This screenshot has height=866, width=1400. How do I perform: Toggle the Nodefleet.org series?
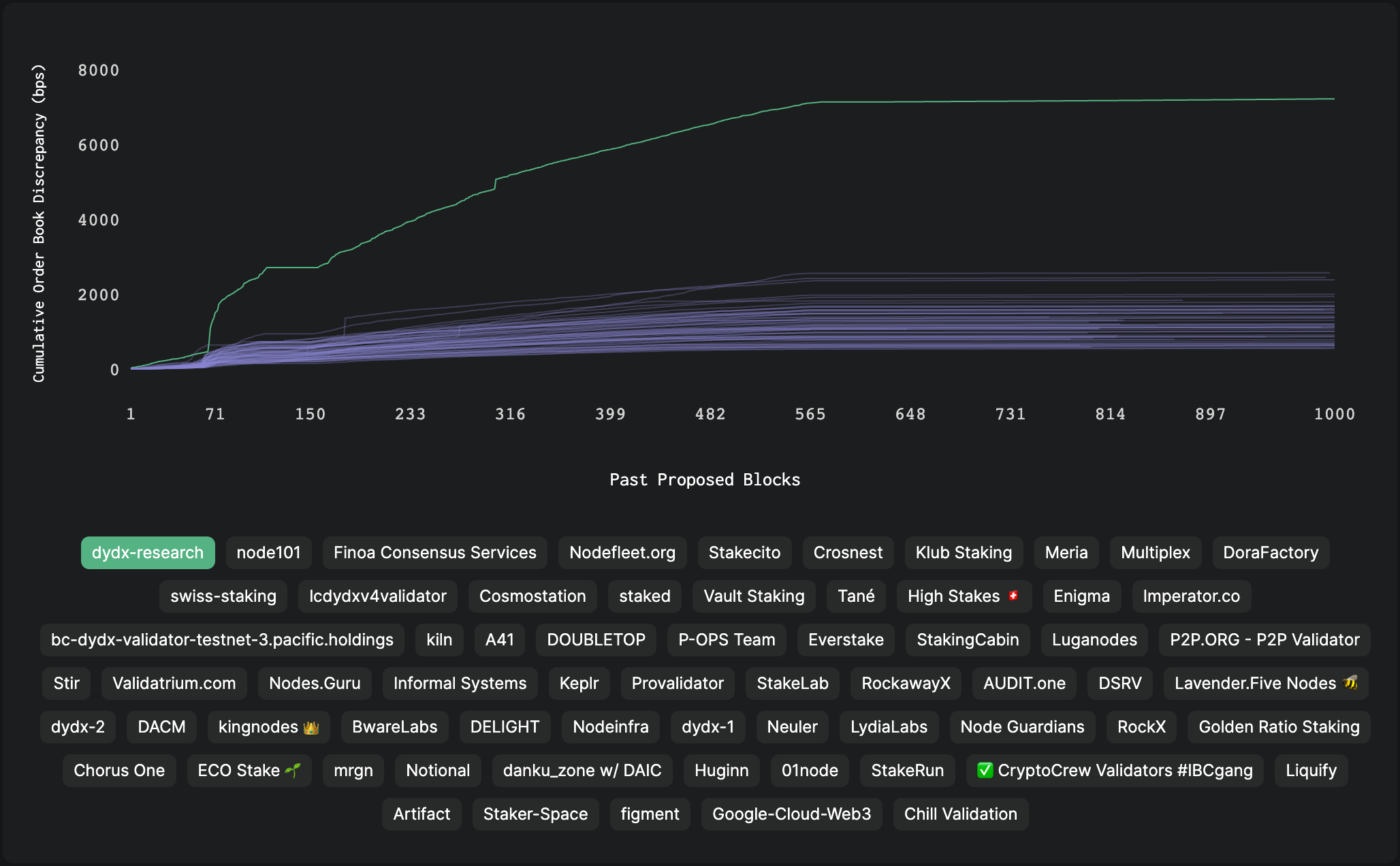coord(622,552)
